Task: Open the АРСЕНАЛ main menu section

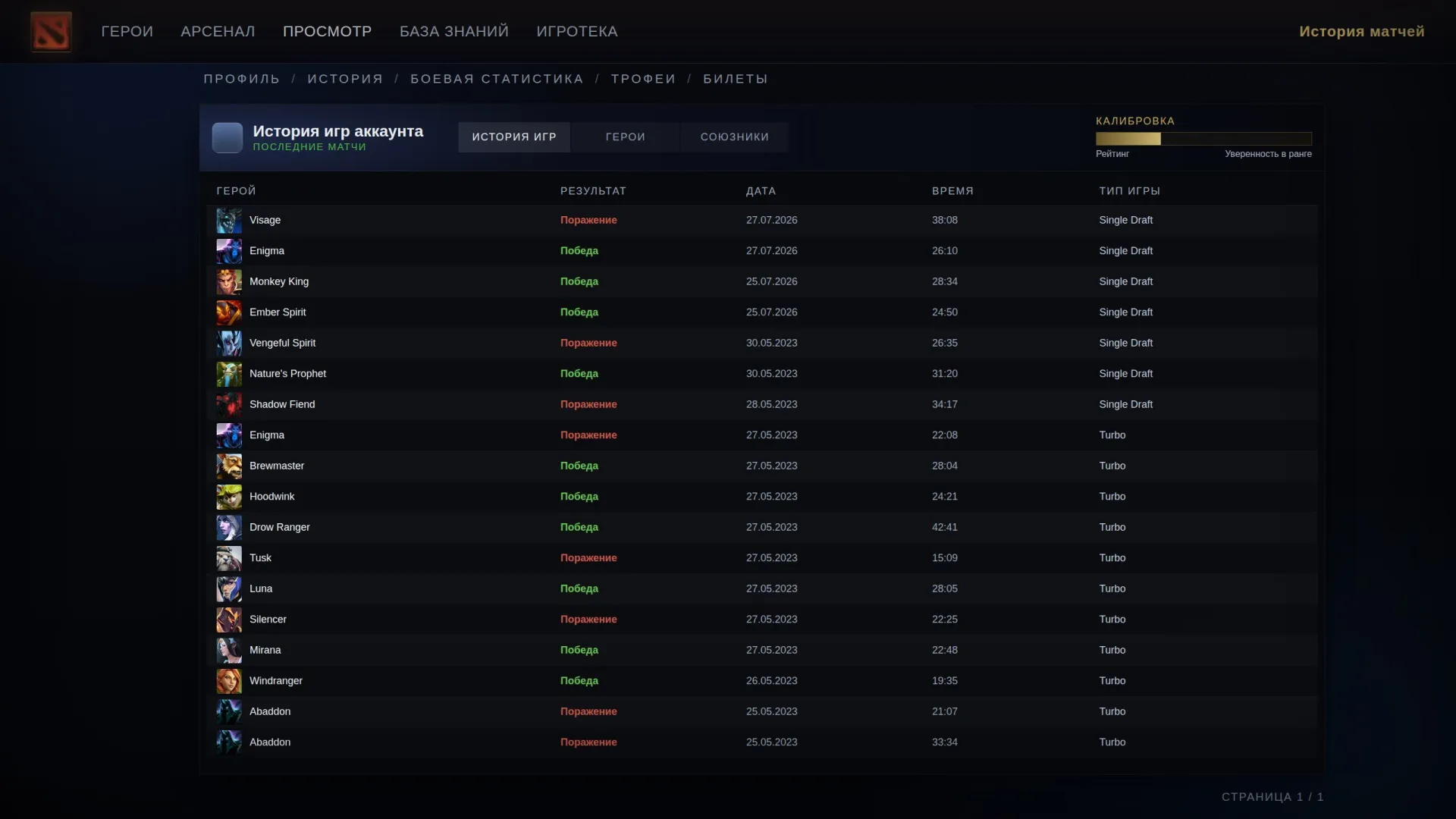Action: pos(218,31)
